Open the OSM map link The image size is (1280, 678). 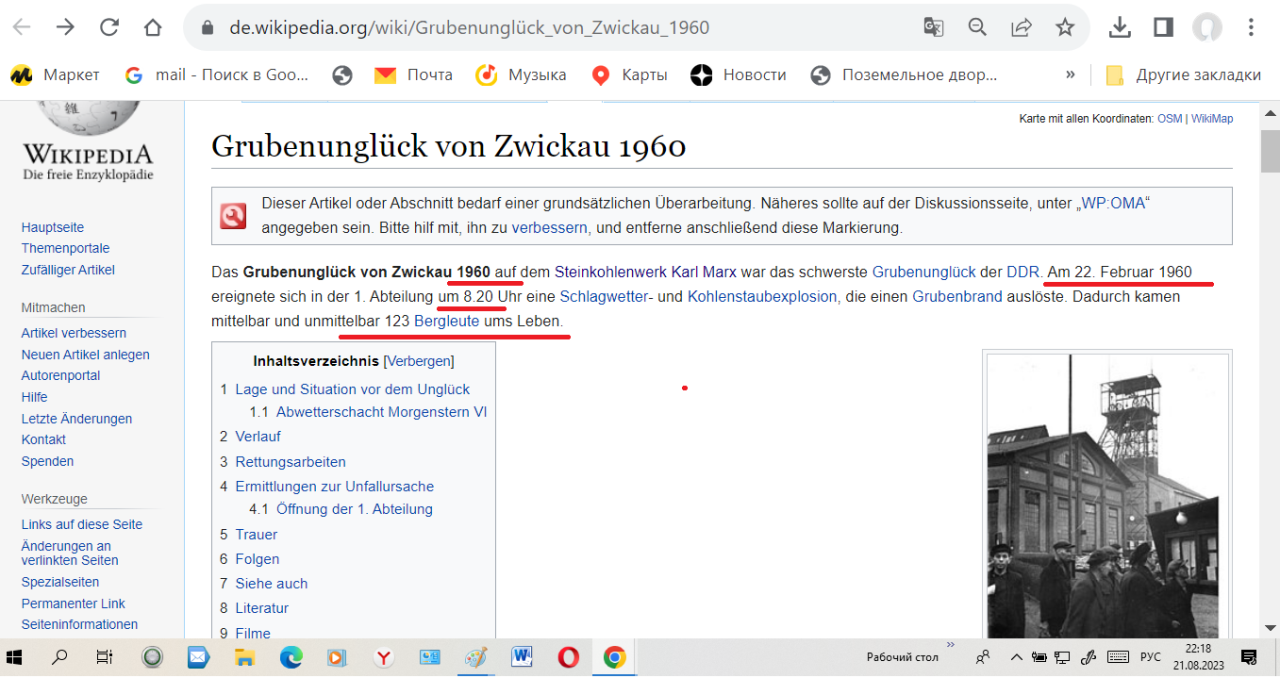point(1169,118)
